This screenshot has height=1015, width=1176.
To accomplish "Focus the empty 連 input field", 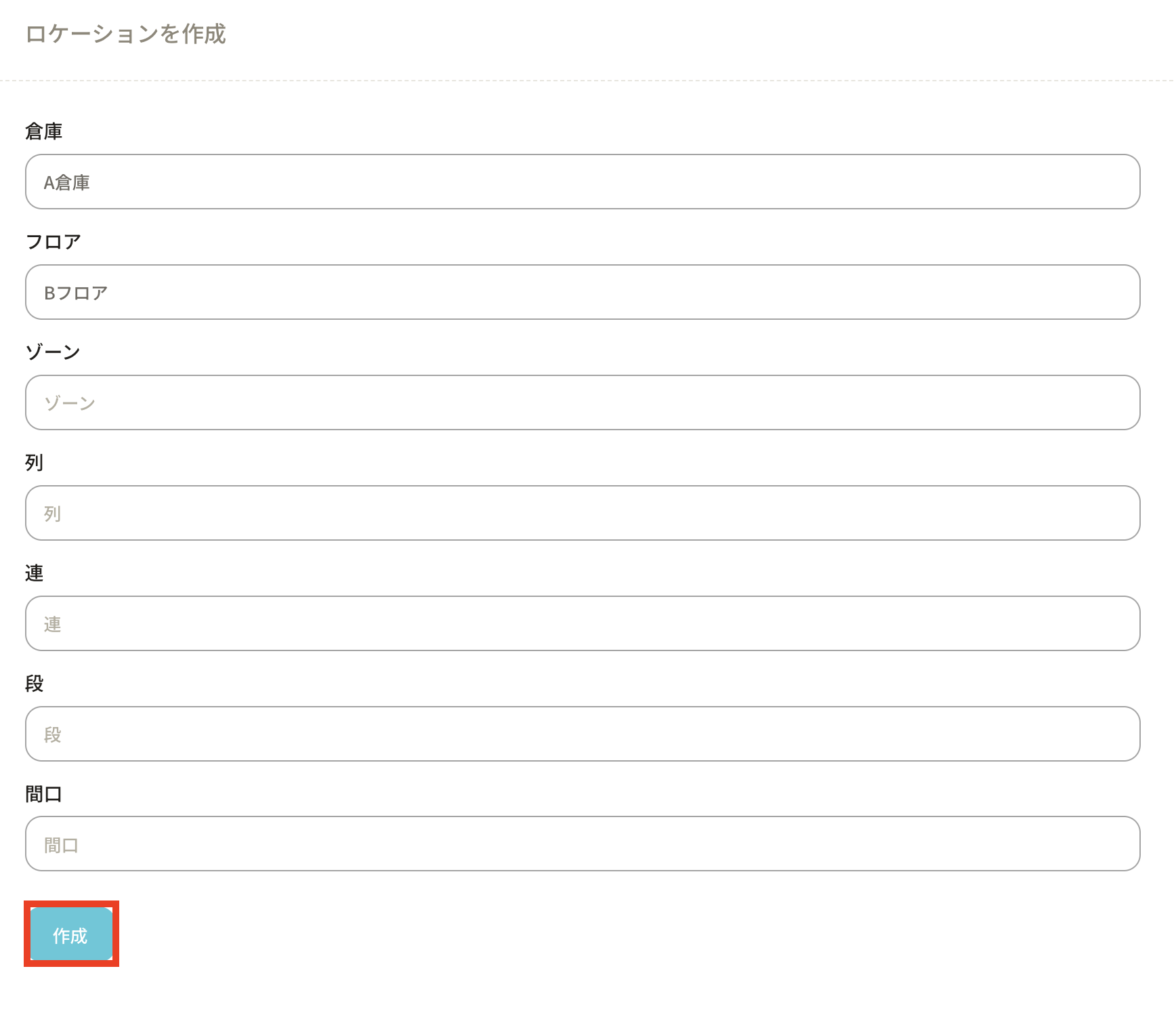I will [583, 623].
